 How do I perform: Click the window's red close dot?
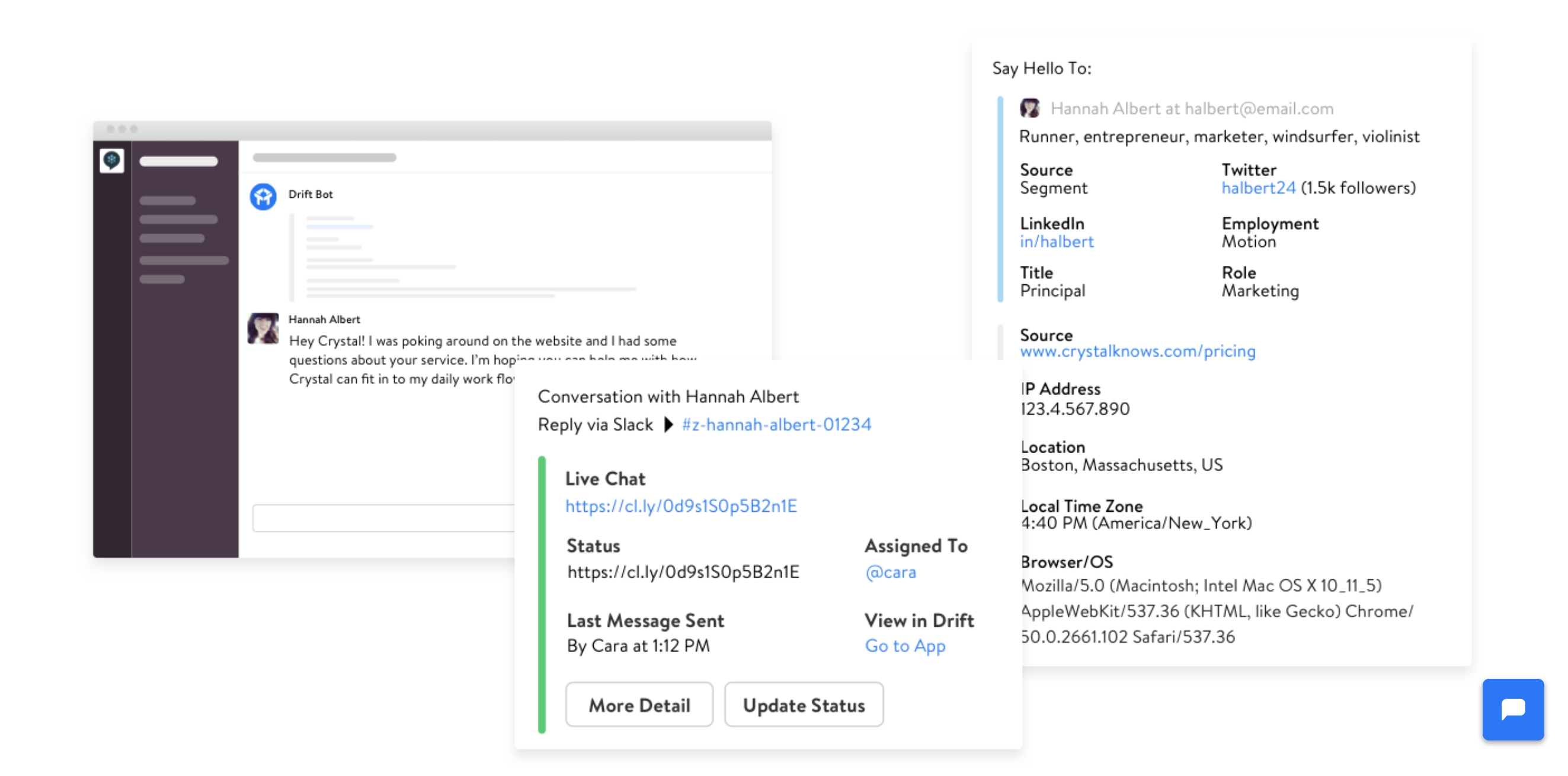tap(110, 129)
